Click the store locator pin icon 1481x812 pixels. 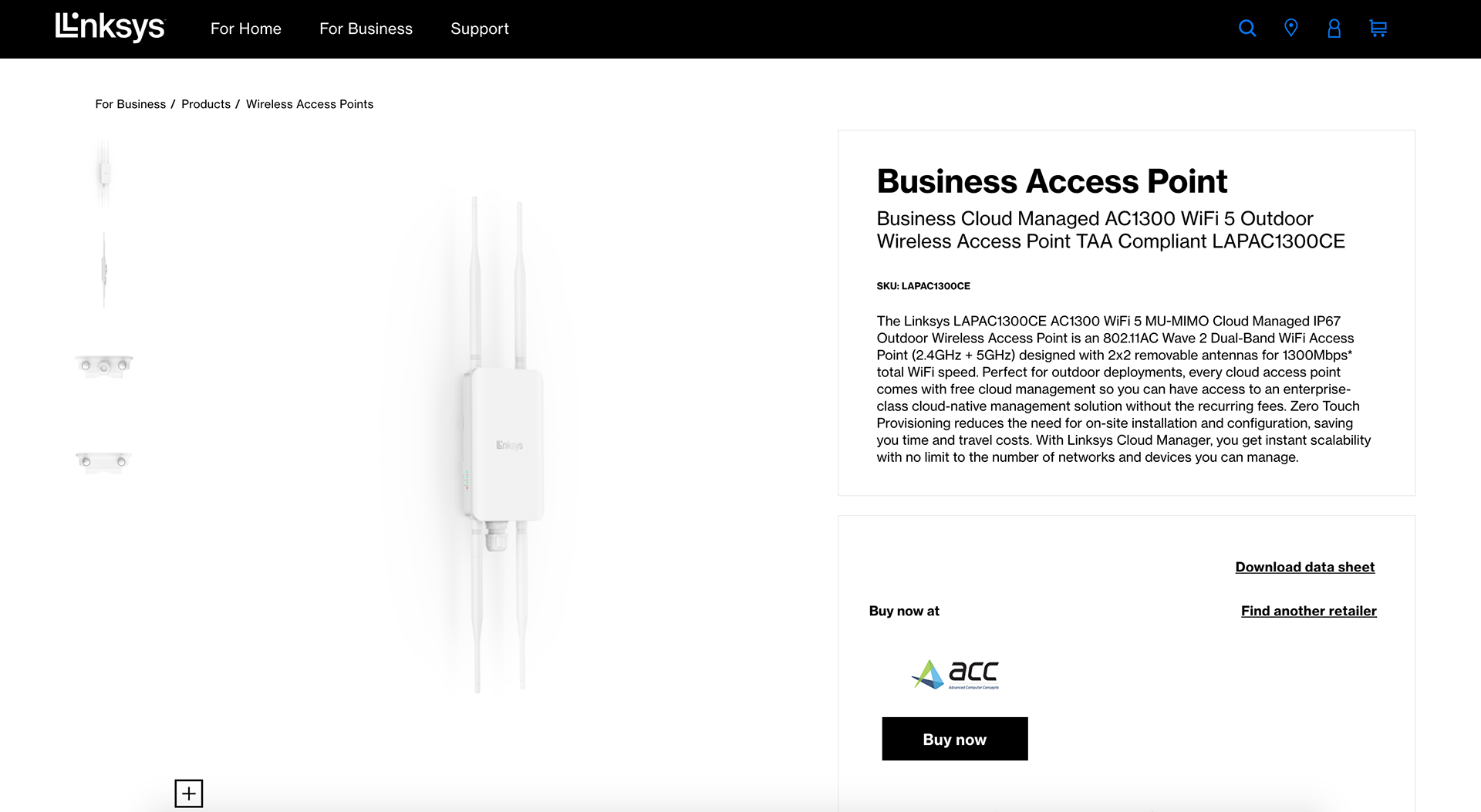click(1290, 29)
